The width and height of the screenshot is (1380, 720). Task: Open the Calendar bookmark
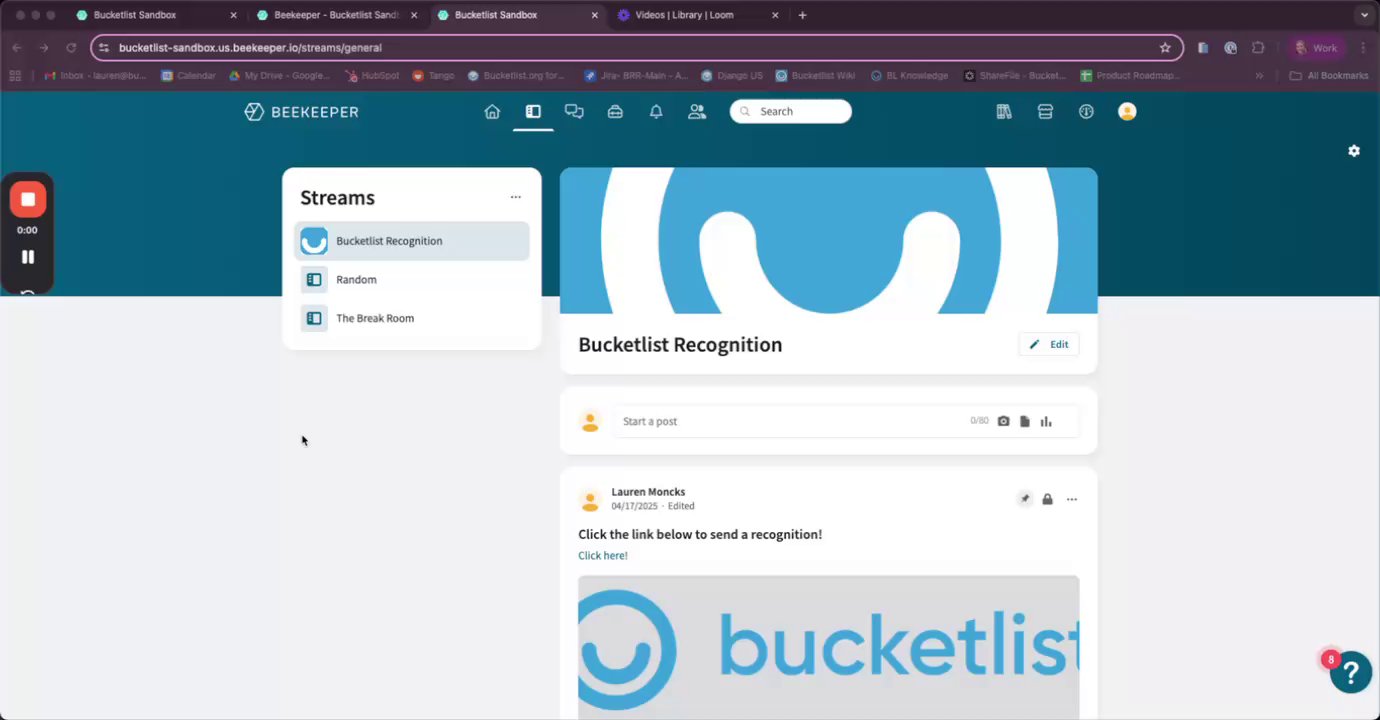[x=188, y=76]
